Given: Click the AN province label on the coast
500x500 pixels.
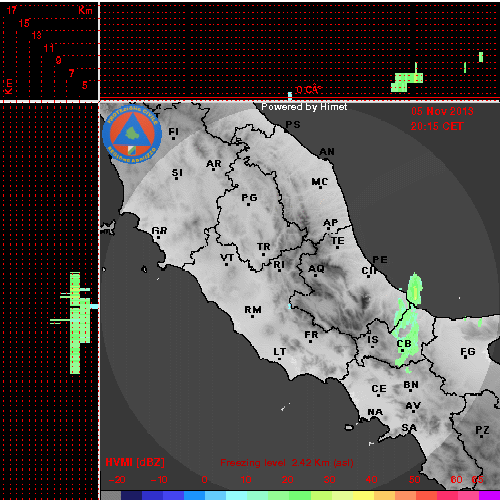Looking at the screenshot, I should pos(327,152).
